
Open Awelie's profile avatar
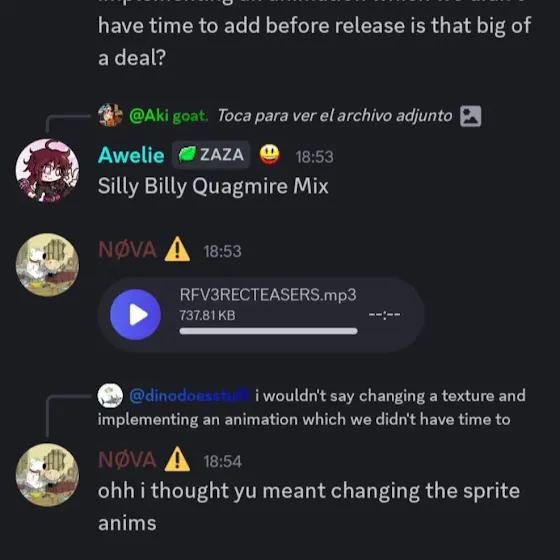pos(47,170)
